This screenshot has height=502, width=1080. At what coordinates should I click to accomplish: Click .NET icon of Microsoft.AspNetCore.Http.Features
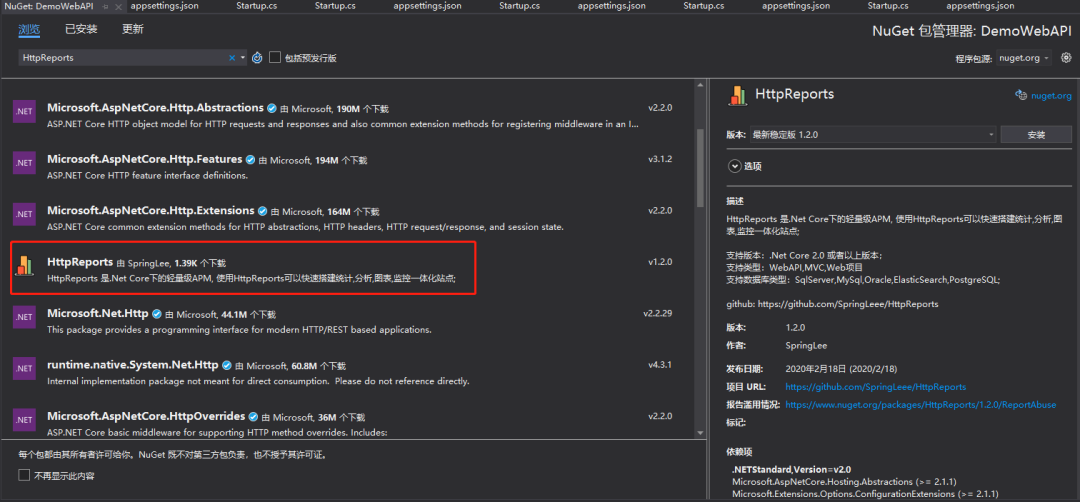[24, 163]
